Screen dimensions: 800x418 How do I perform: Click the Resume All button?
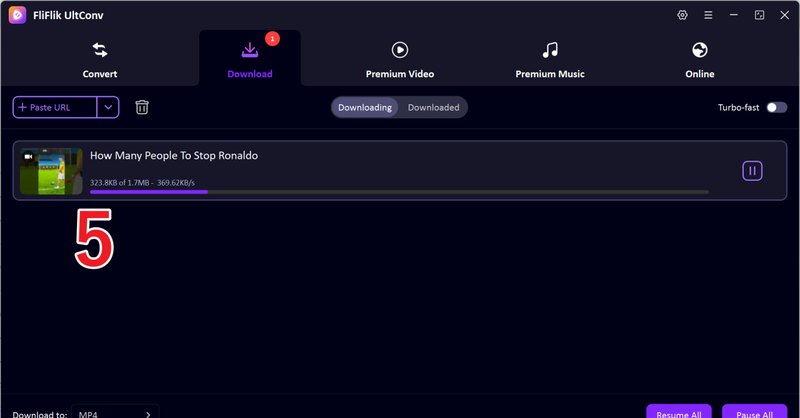679,411
